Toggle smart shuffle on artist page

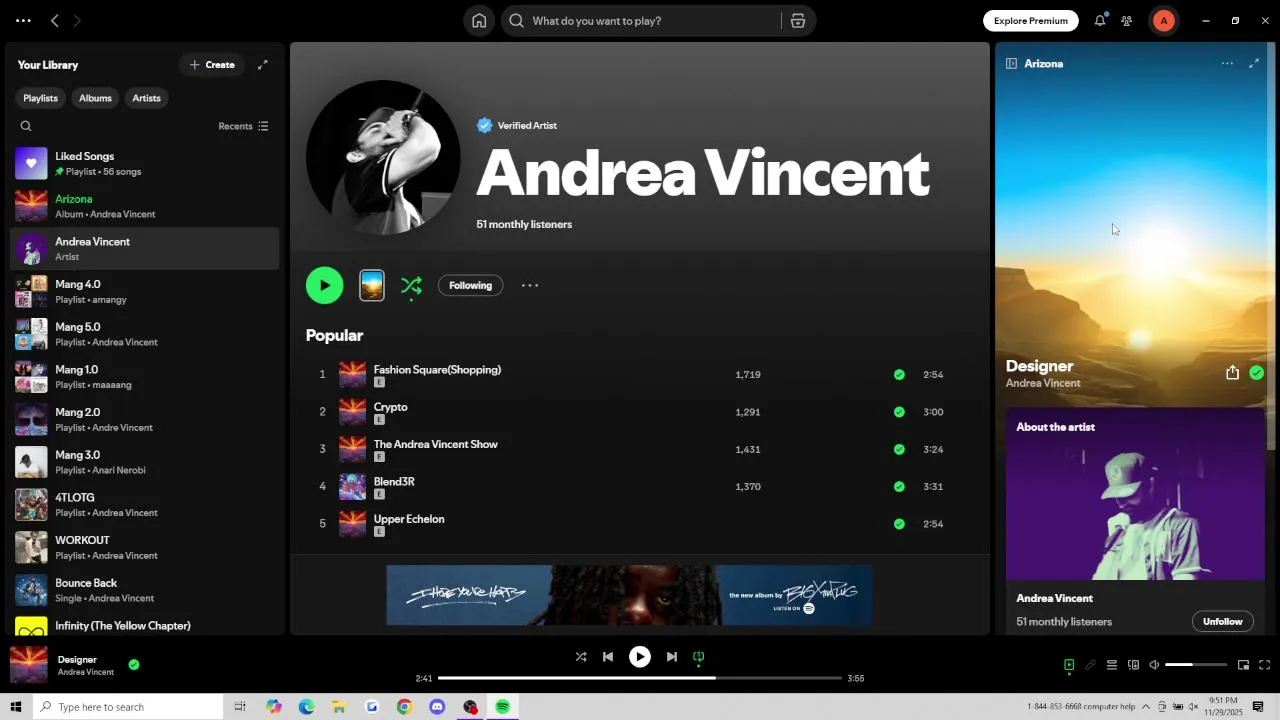tap(411, 286)
